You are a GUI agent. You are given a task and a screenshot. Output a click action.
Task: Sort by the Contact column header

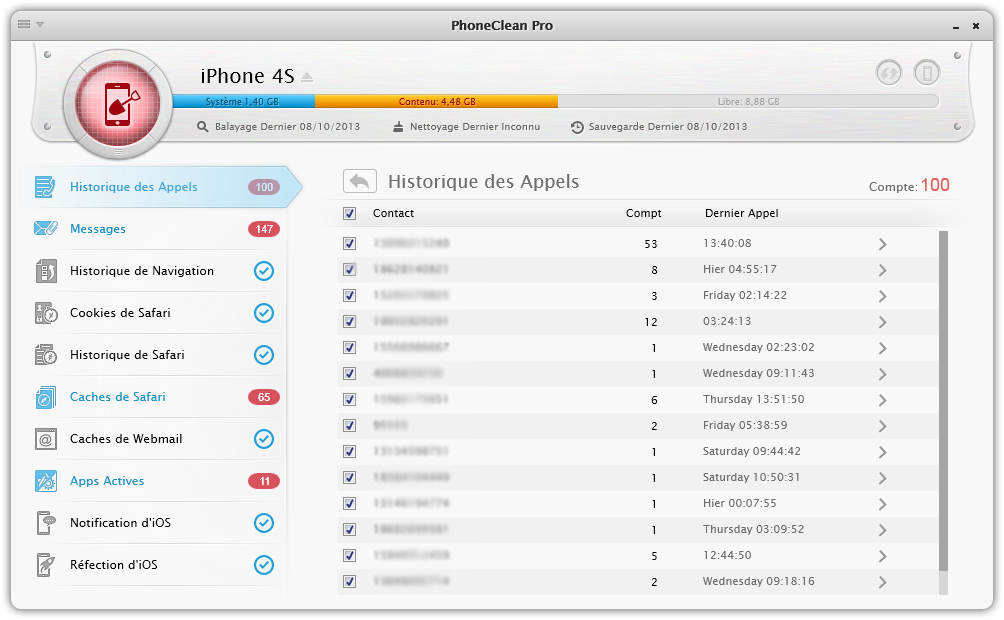(393, 213)
